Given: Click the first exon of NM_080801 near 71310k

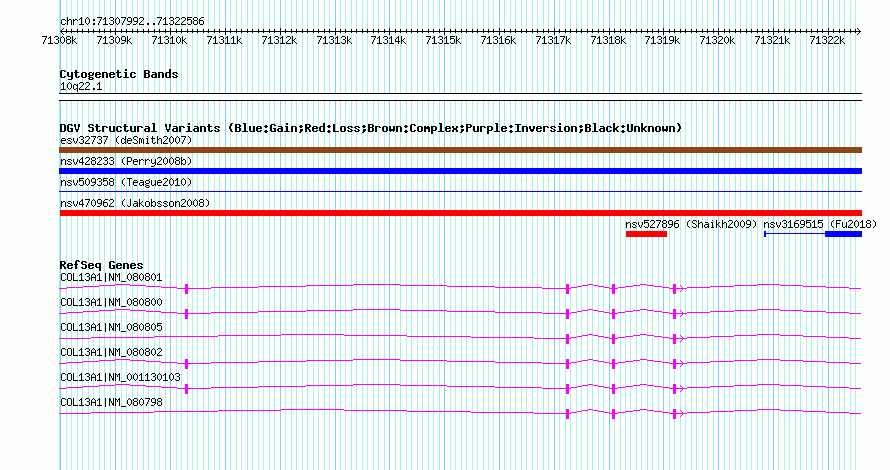Looking at the screenshot, I should pyautogui.click(x=187, y=289).
